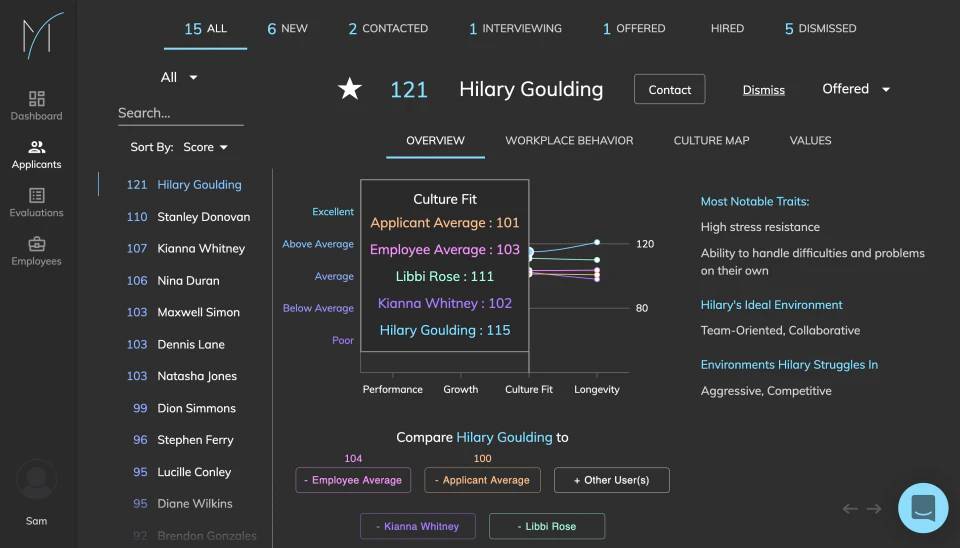
Task: Open the Offered status dropdown
Action: (856, 89)
